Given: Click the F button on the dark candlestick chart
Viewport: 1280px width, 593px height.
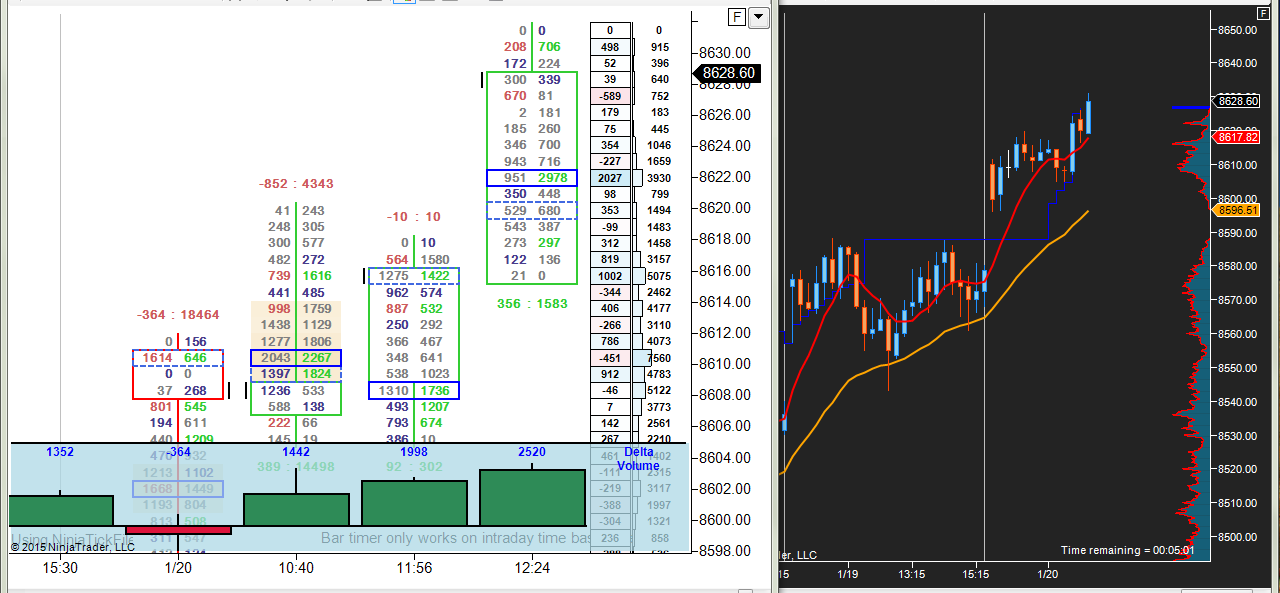Looking at the screenshot, I should point(1263,13).
